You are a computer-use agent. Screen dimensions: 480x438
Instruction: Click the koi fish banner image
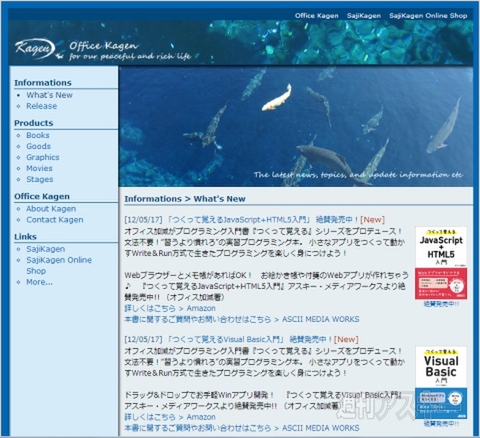(x=296, y=126)
